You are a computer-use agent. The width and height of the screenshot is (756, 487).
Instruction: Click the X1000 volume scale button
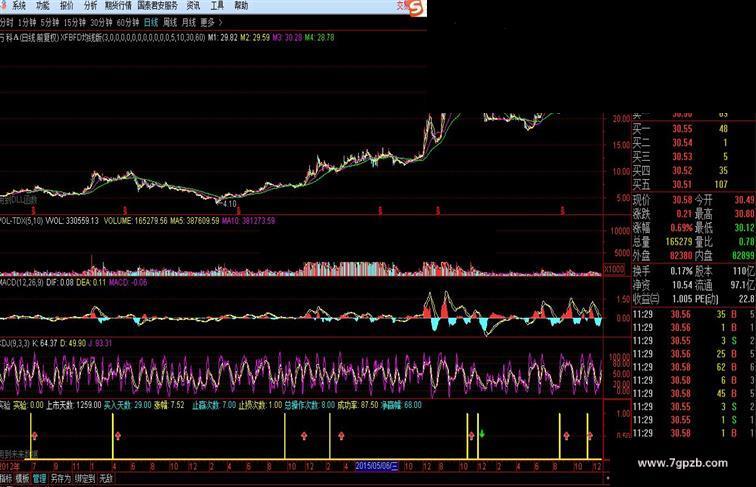click(614, 269)
